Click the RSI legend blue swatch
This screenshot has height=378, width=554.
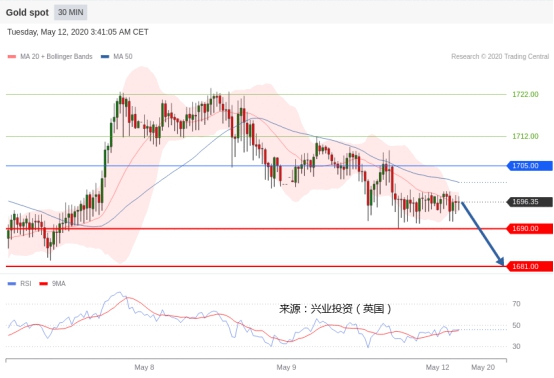click(x=12, y=284)
